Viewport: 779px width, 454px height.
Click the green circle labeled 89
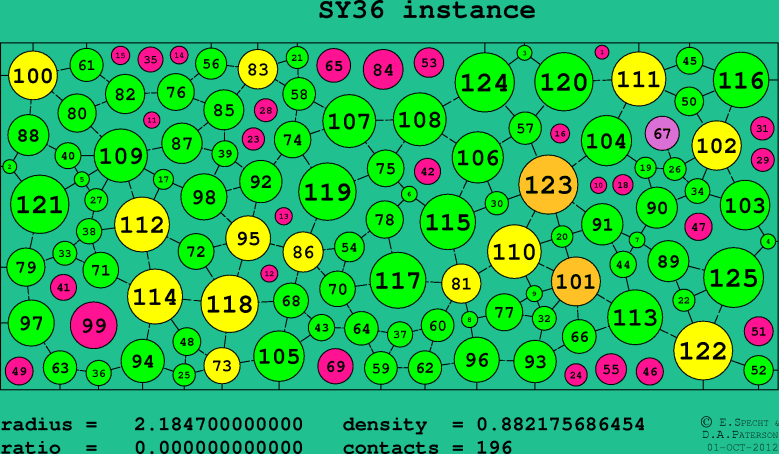click(x=668, y=261)
